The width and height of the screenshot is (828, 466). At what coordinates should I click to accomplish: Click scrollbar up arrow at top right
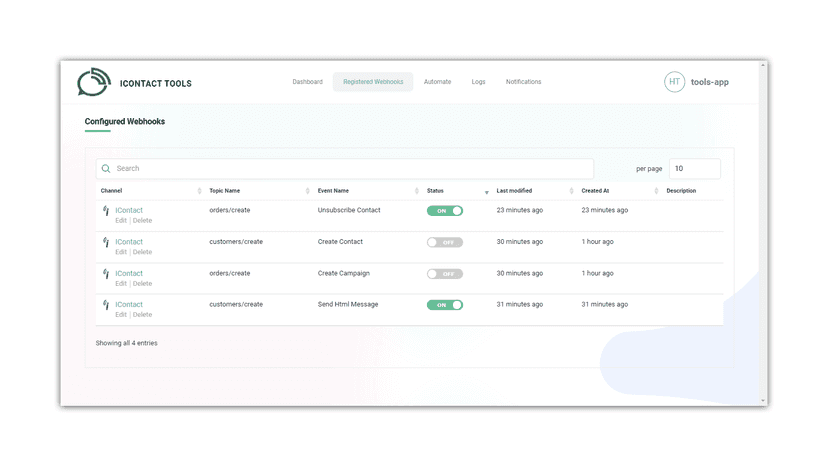tap(763, 65)
